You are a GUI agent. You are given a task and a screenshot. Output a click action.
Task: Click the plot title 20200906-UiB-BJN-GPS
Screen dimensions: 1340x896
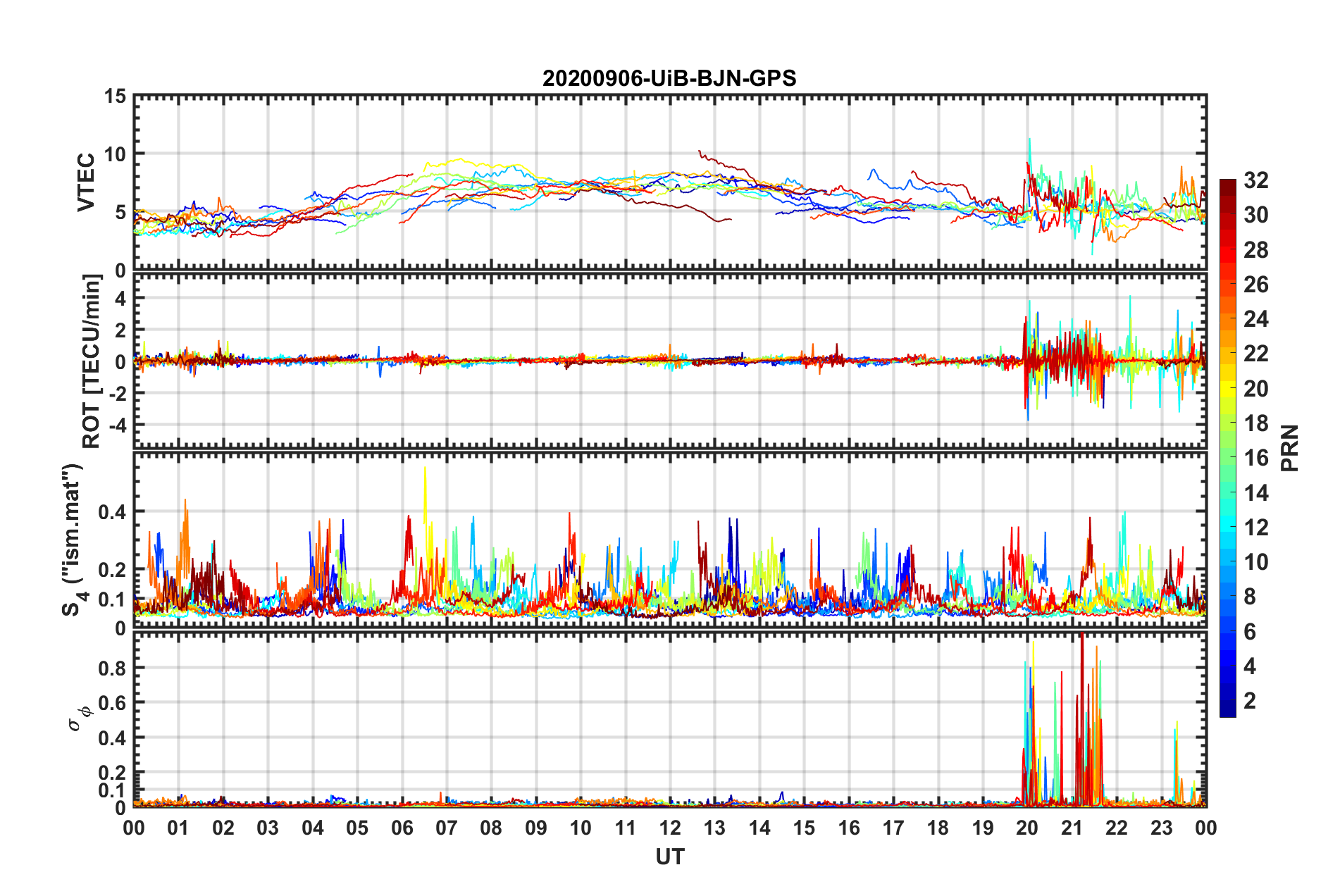669,78
